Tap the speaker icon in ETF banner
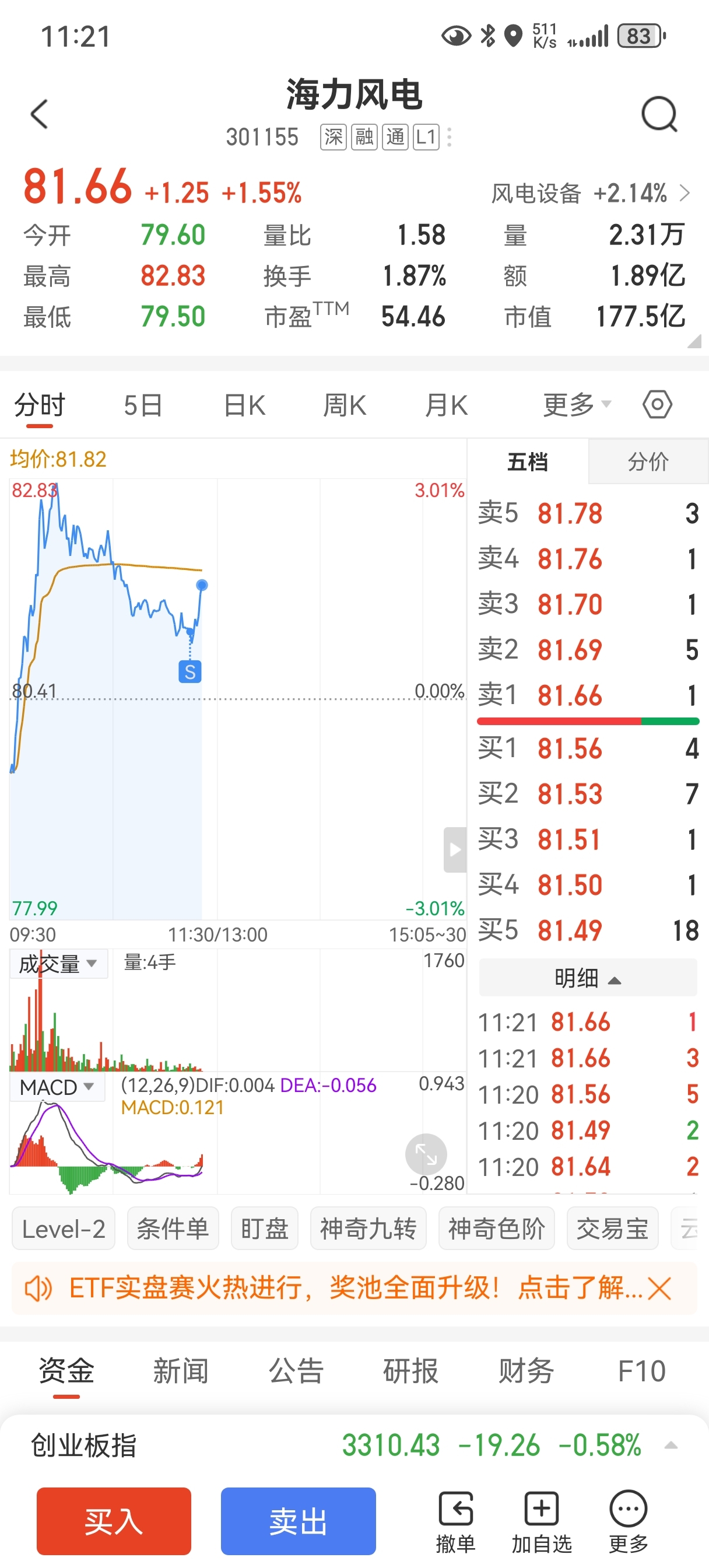The width and height of the screenshot is (709, 1568). coord(38,1289)
